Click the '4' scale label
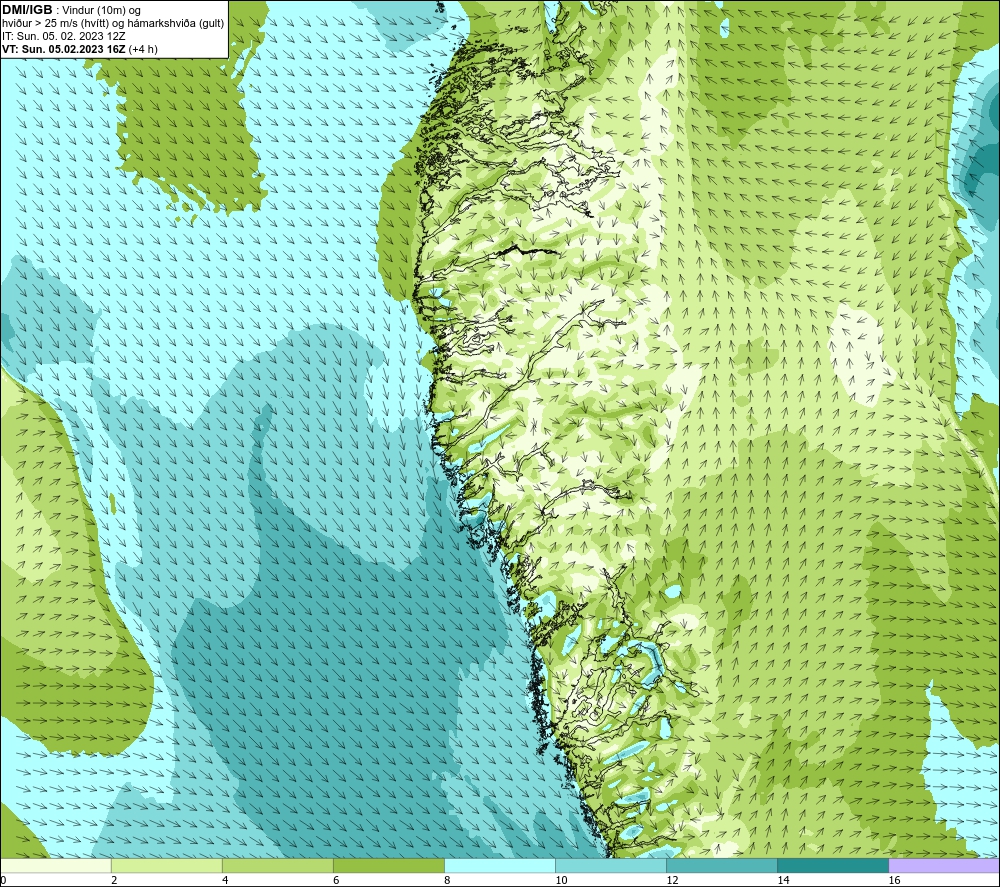The height and width of the screenshot is (887, 1000). 224,881
